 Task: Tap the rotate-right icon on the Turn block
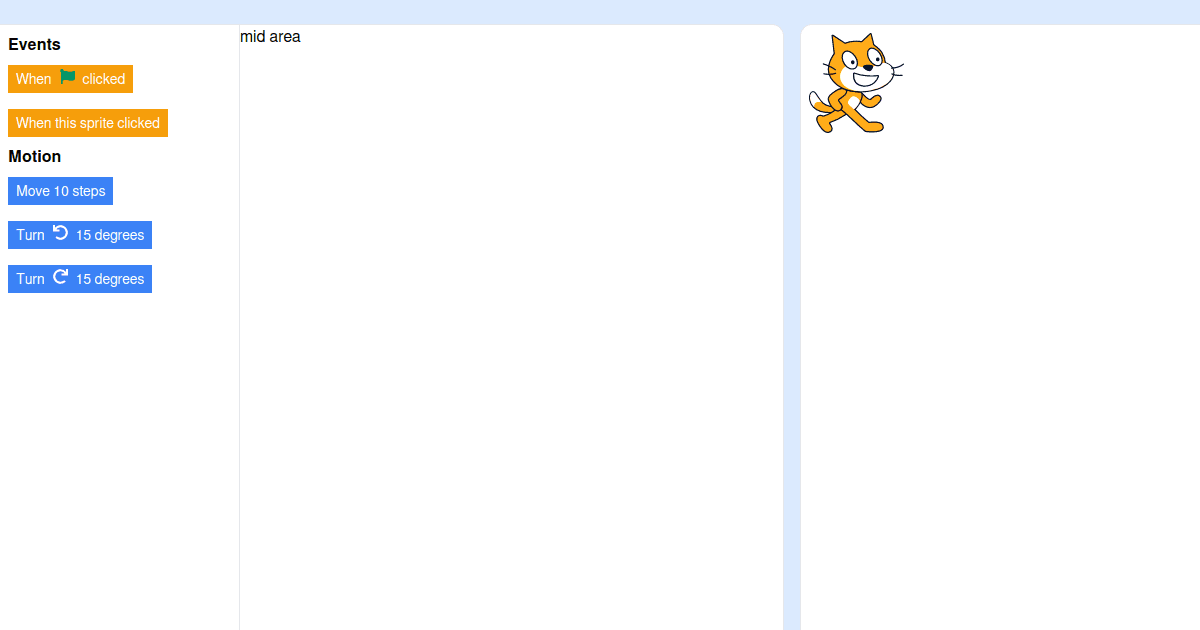[61, 276]
